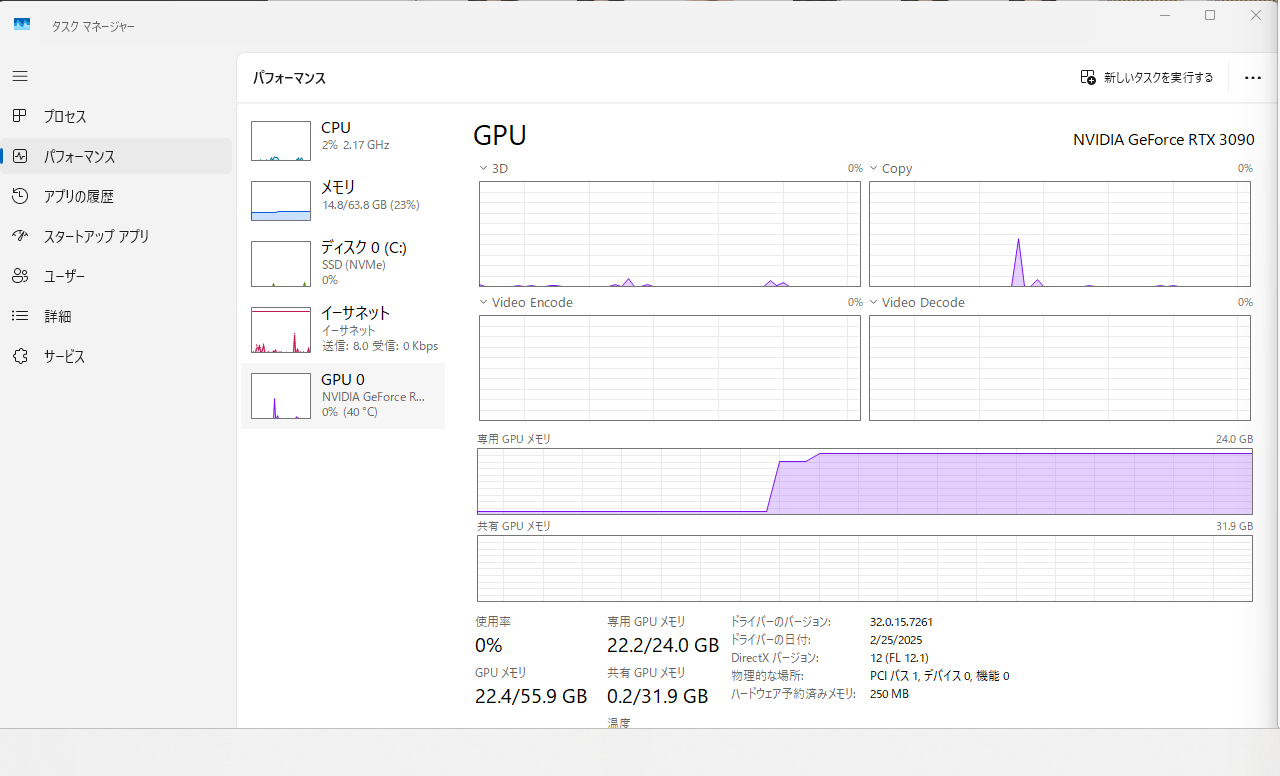Click the 3D usage graph

pos(670,234)
